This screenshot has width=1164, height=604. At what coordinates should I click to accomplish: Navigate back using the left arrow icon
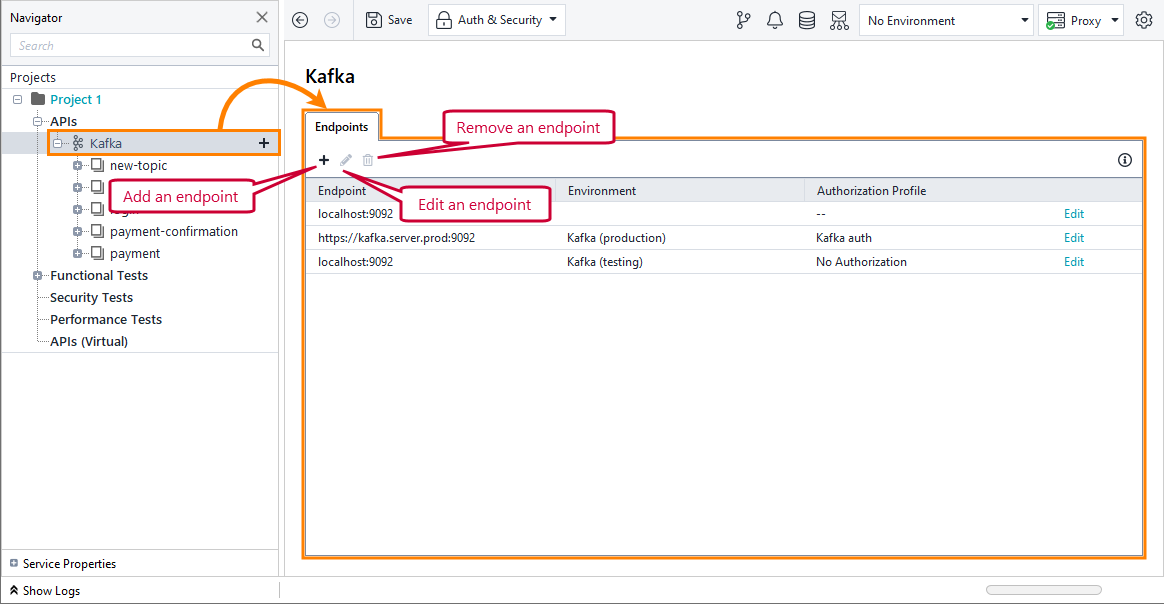[299, 19]
